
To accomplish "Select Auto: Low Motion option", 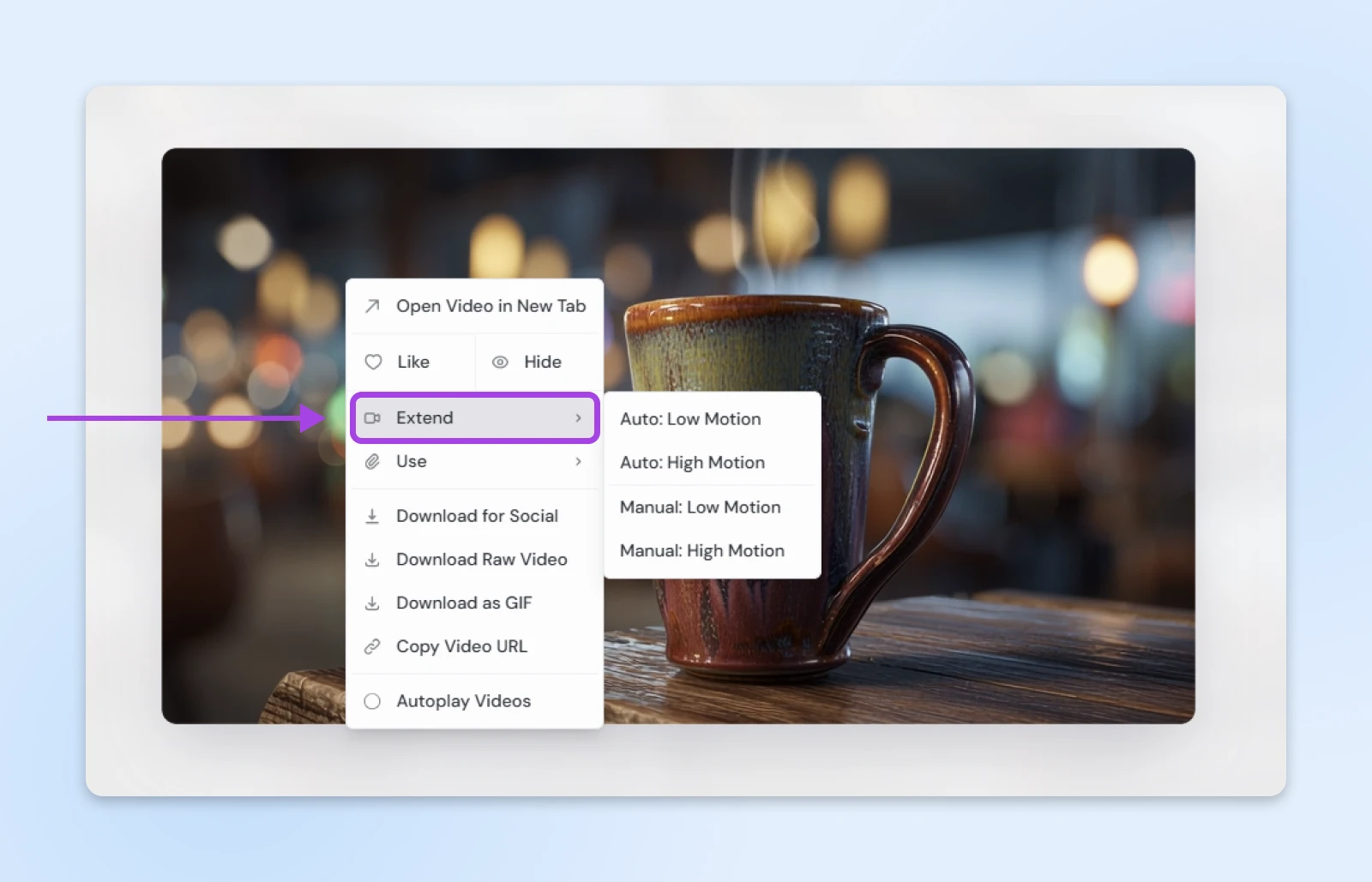I will 690,419.
